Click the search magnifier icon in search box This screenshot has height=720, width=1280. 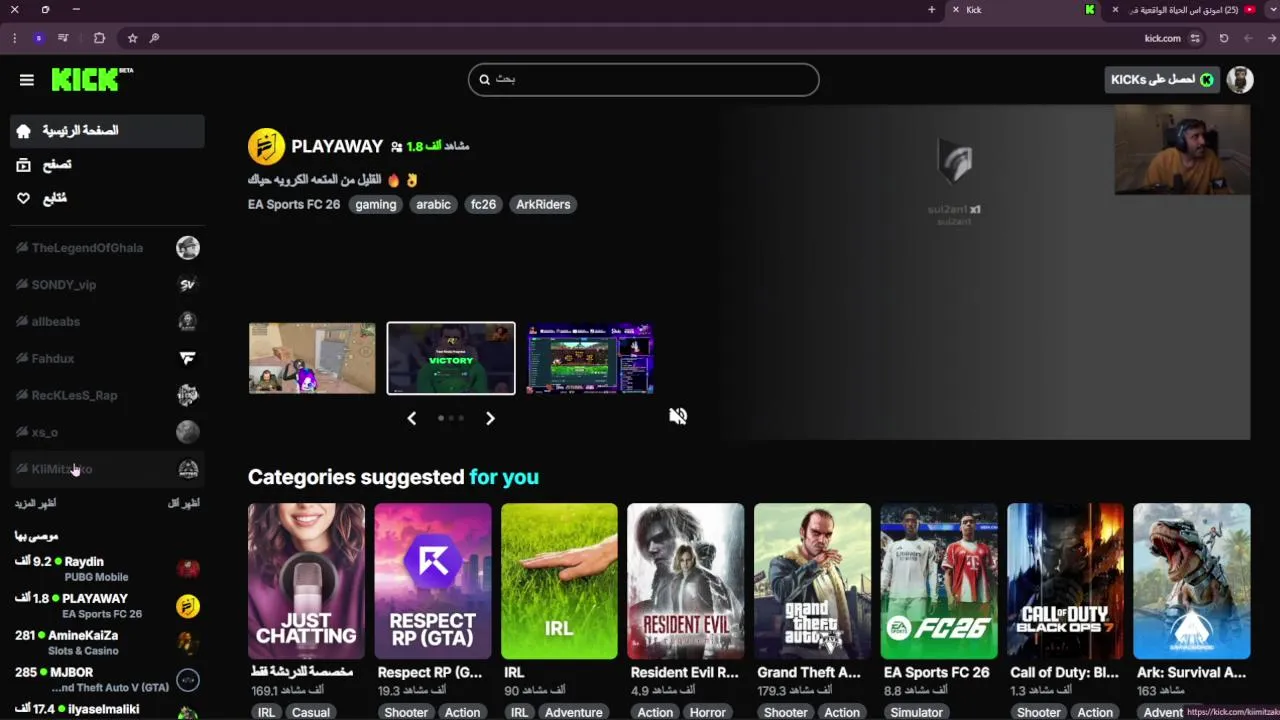pyautogui.click(x=485, y=79)
